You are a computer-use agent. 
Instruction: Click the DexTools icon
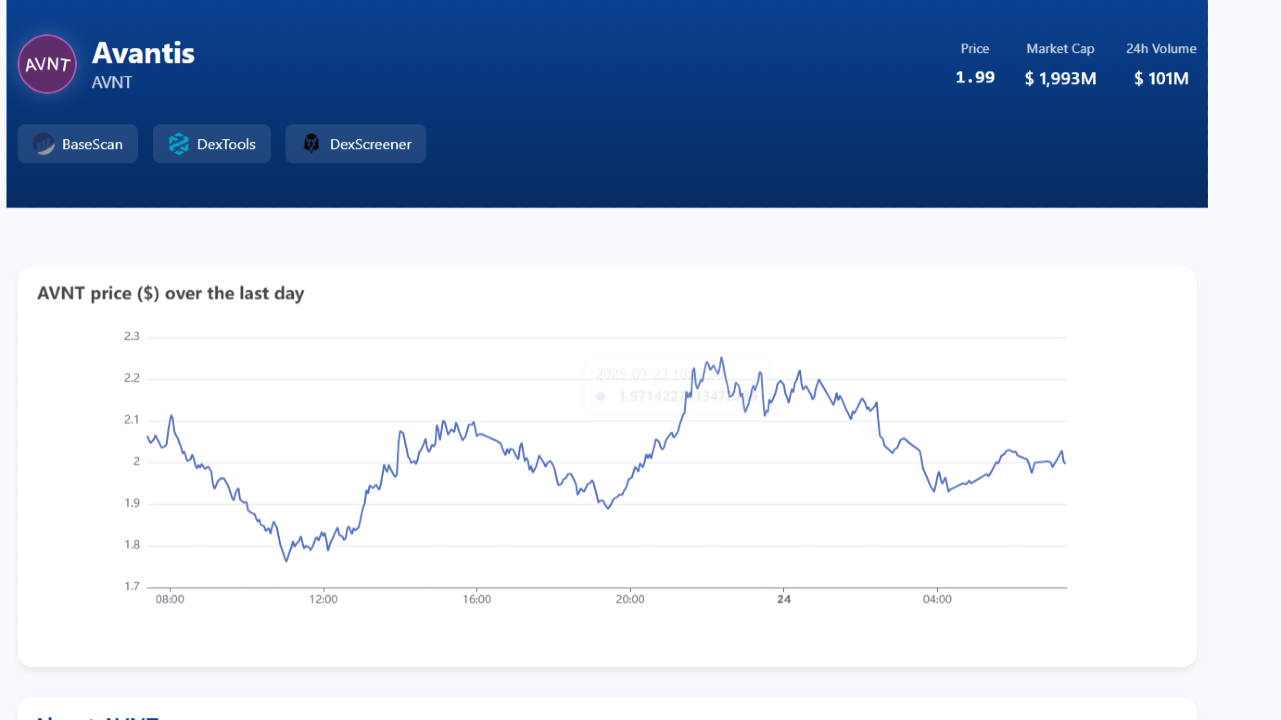click(x=179, y=144)
